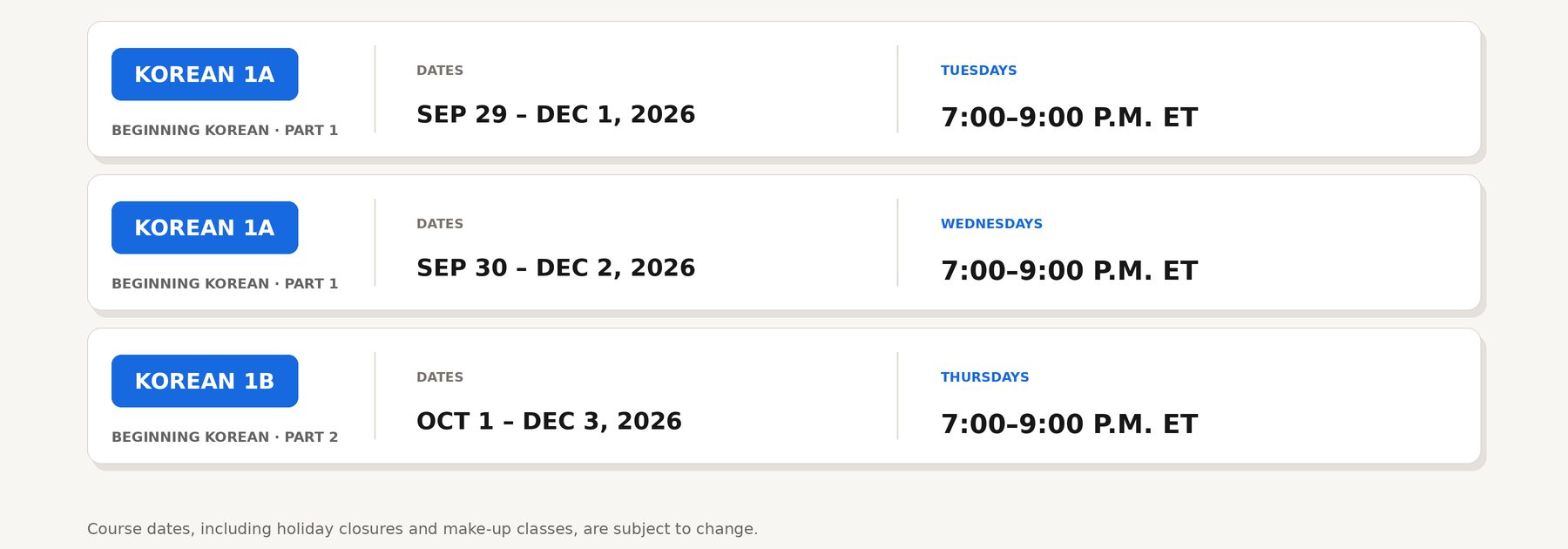
Task: Select the WEDNESDAYS label
Action: point(991,224)
